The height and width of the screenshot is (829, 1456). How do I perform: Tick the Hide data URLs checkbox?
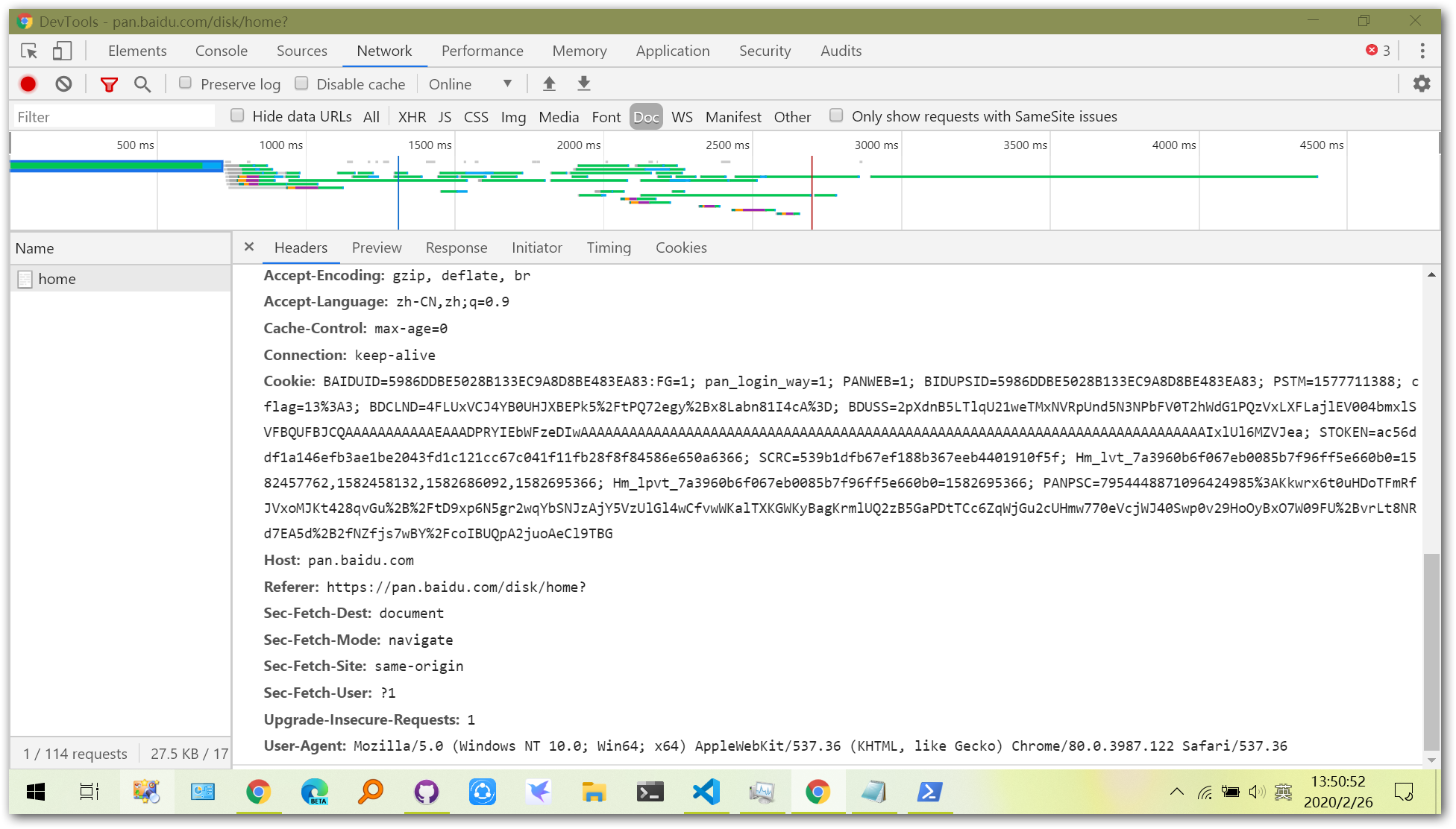(x=237, y=116)
